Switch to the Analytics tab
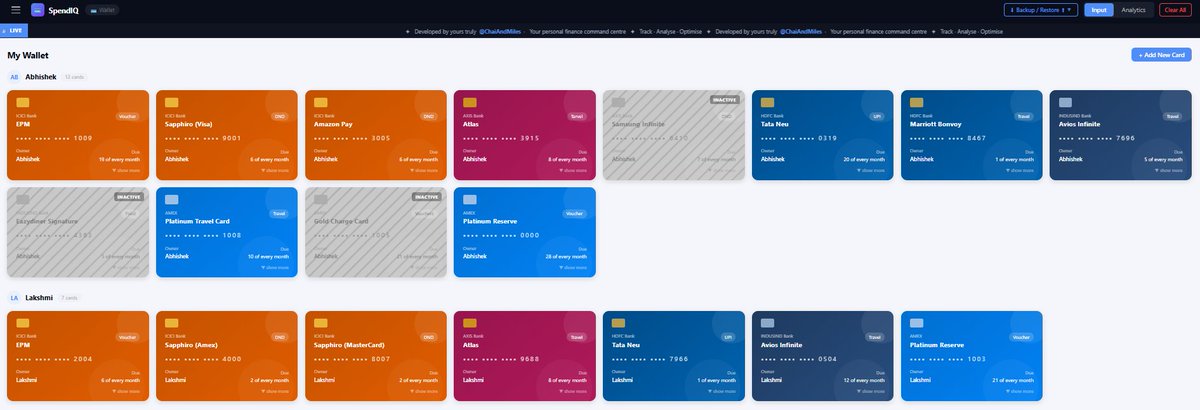The height and width of the screenshot is (410, 1200). tap(1134, 10)
